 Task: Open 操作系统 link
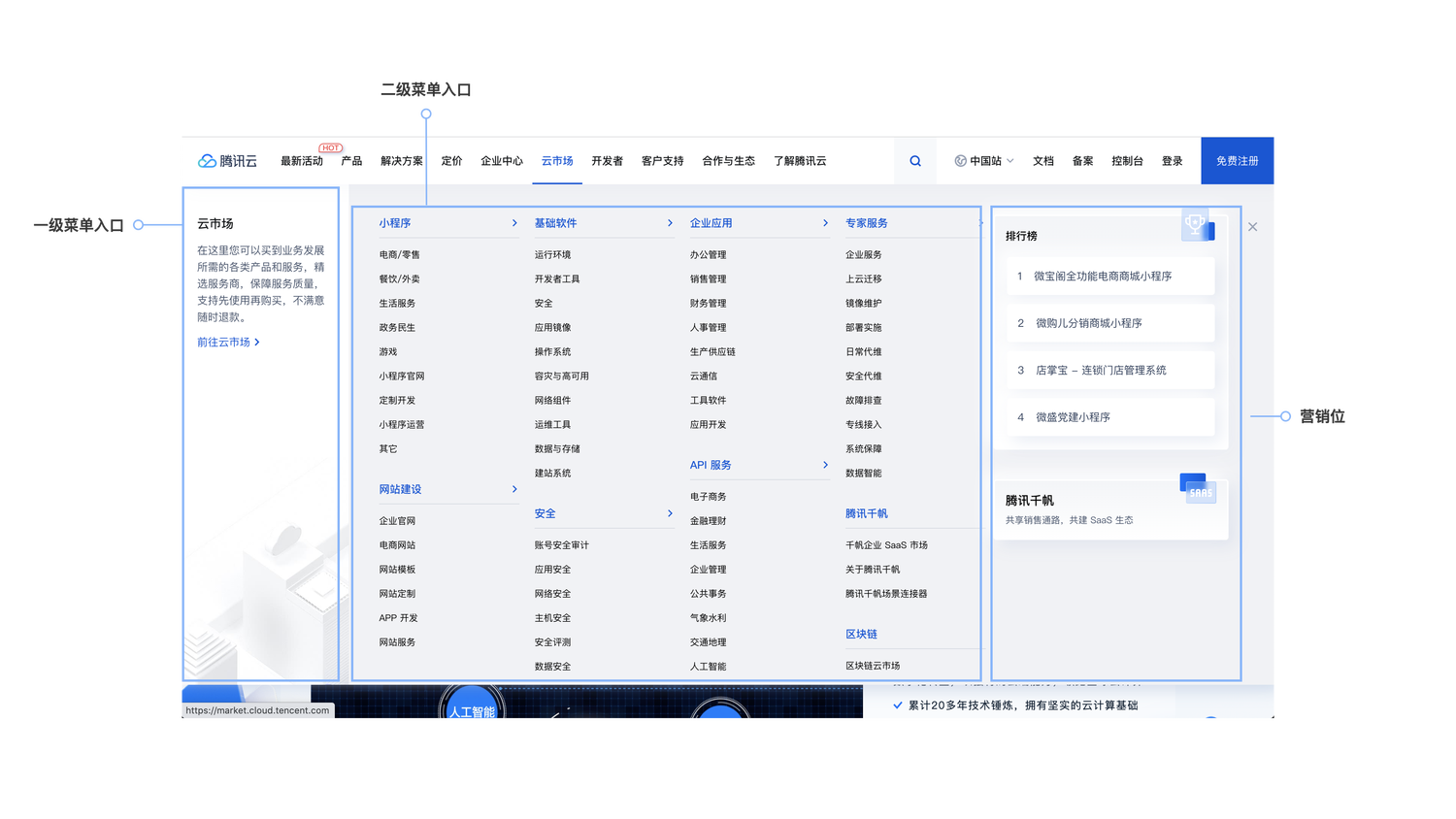pos(552,351)
